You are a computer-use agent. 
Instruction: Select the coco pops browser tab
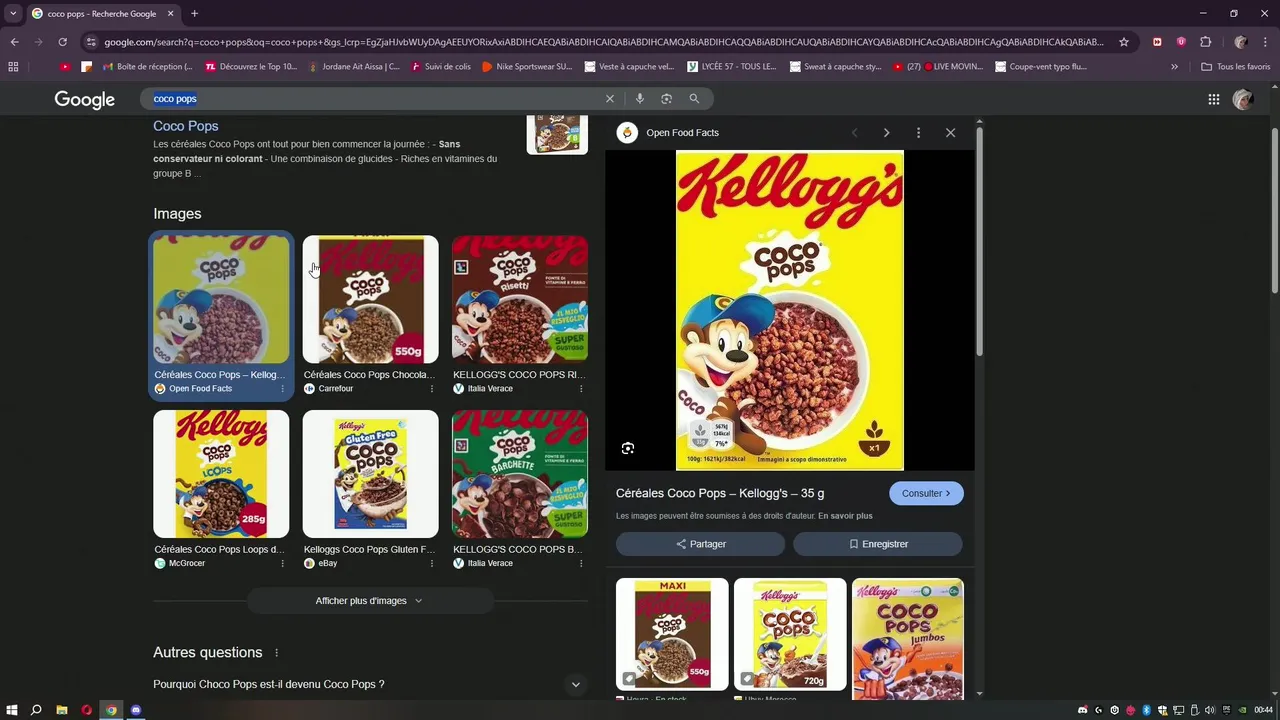click(x=102, y=14)
